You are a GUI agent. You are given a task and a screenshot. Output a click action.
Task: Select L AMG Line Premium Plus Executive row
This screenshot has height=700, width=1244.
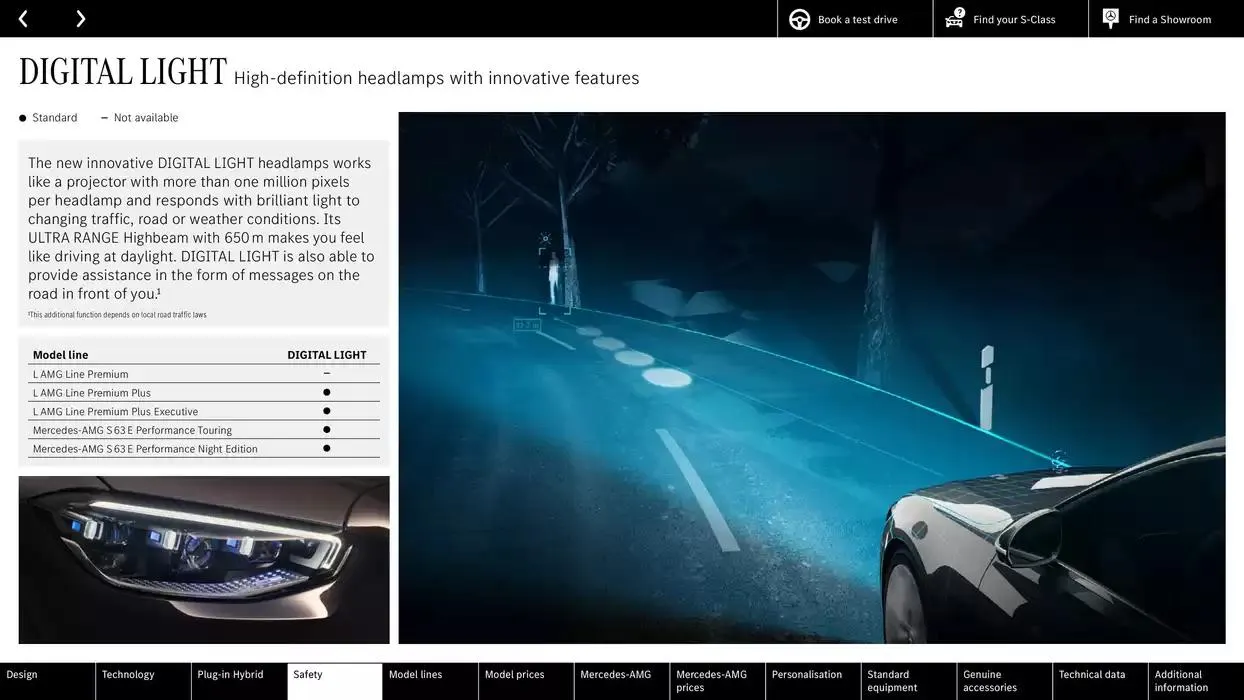(x=204, y=411)
